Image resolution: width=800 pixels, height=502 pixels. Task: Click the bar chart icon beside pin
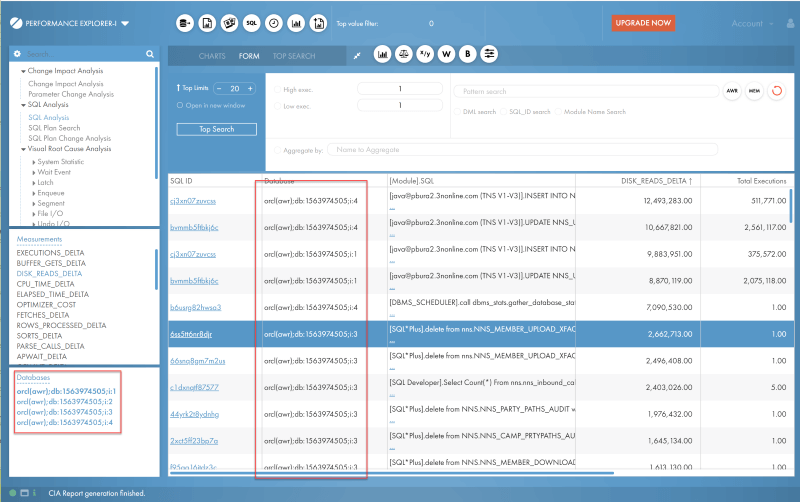point(382,55)
